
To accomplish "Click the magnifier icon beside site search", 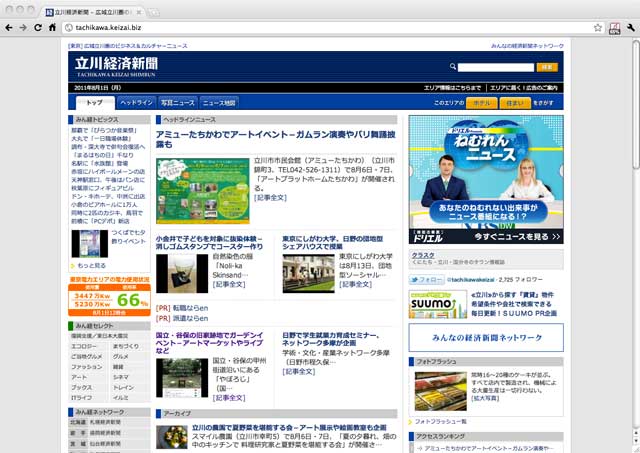I will coord(453,67).
